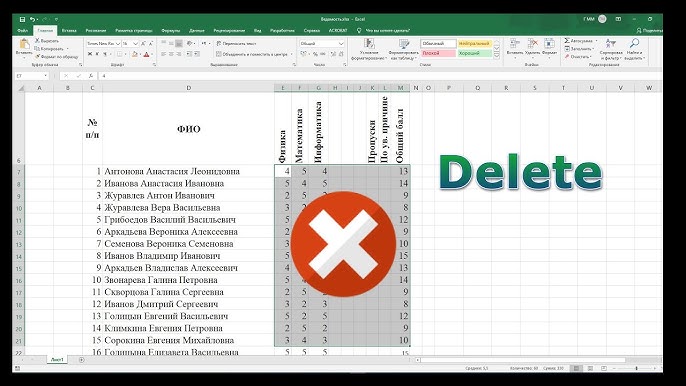686x386 pixels.
Task: Open Format as Table (Форматировать как таблицу)
Action: tap(403, 49)
